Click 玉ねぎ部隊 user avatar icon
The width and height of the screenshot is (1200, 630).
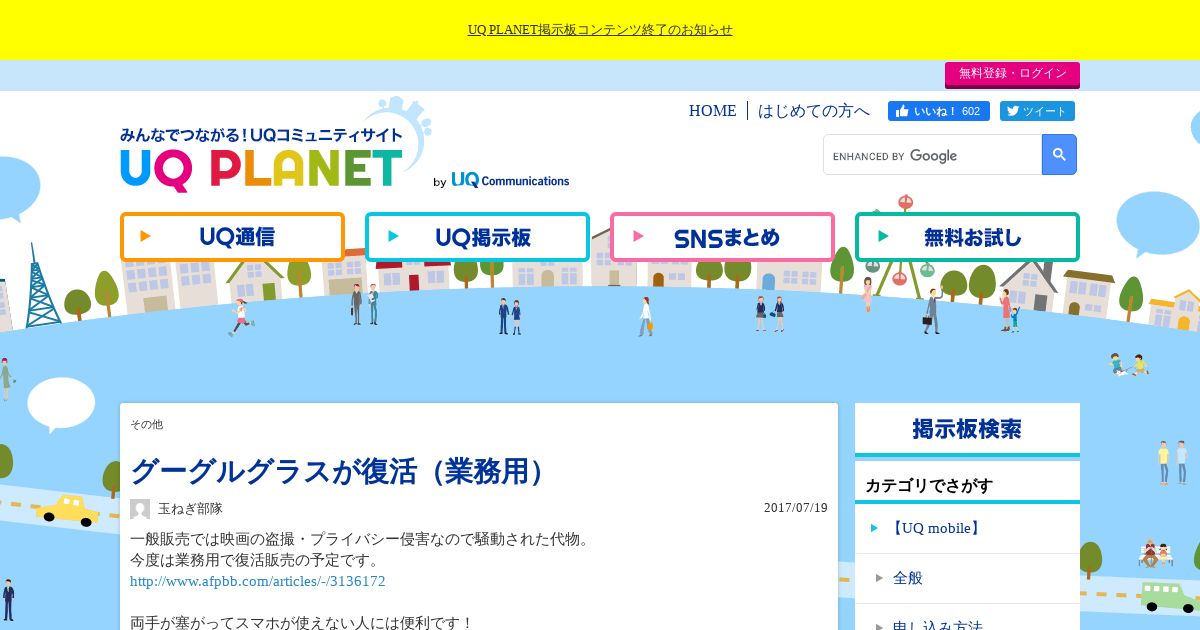point(140,509)
